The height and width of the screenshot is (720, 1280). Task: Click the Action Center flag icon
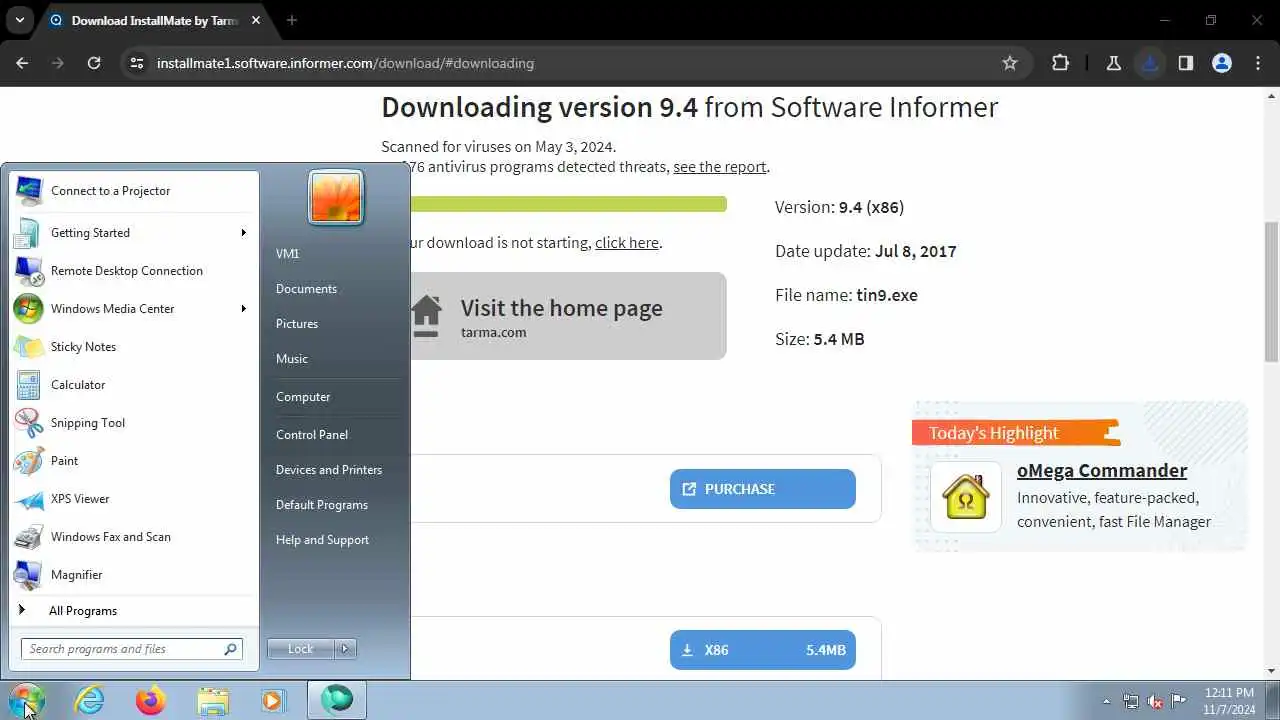tap(1178, 701)
